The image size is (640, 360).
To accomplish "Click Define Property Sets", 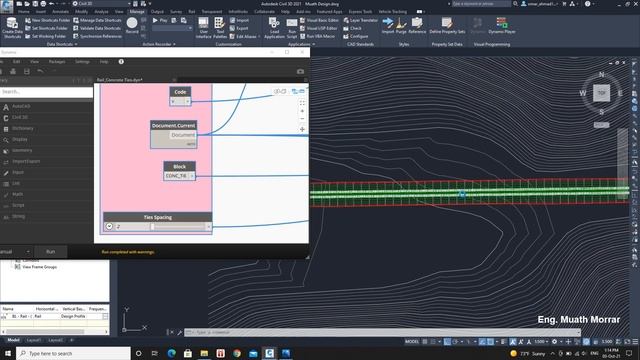I will pos(447,26).
